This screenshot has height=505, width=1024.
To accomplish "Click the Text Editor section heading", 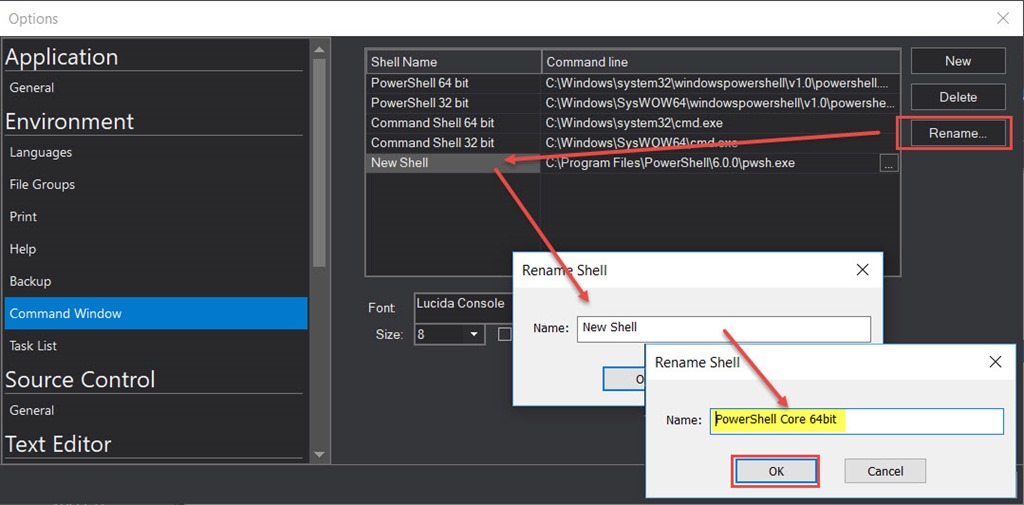I will point(58,444).
